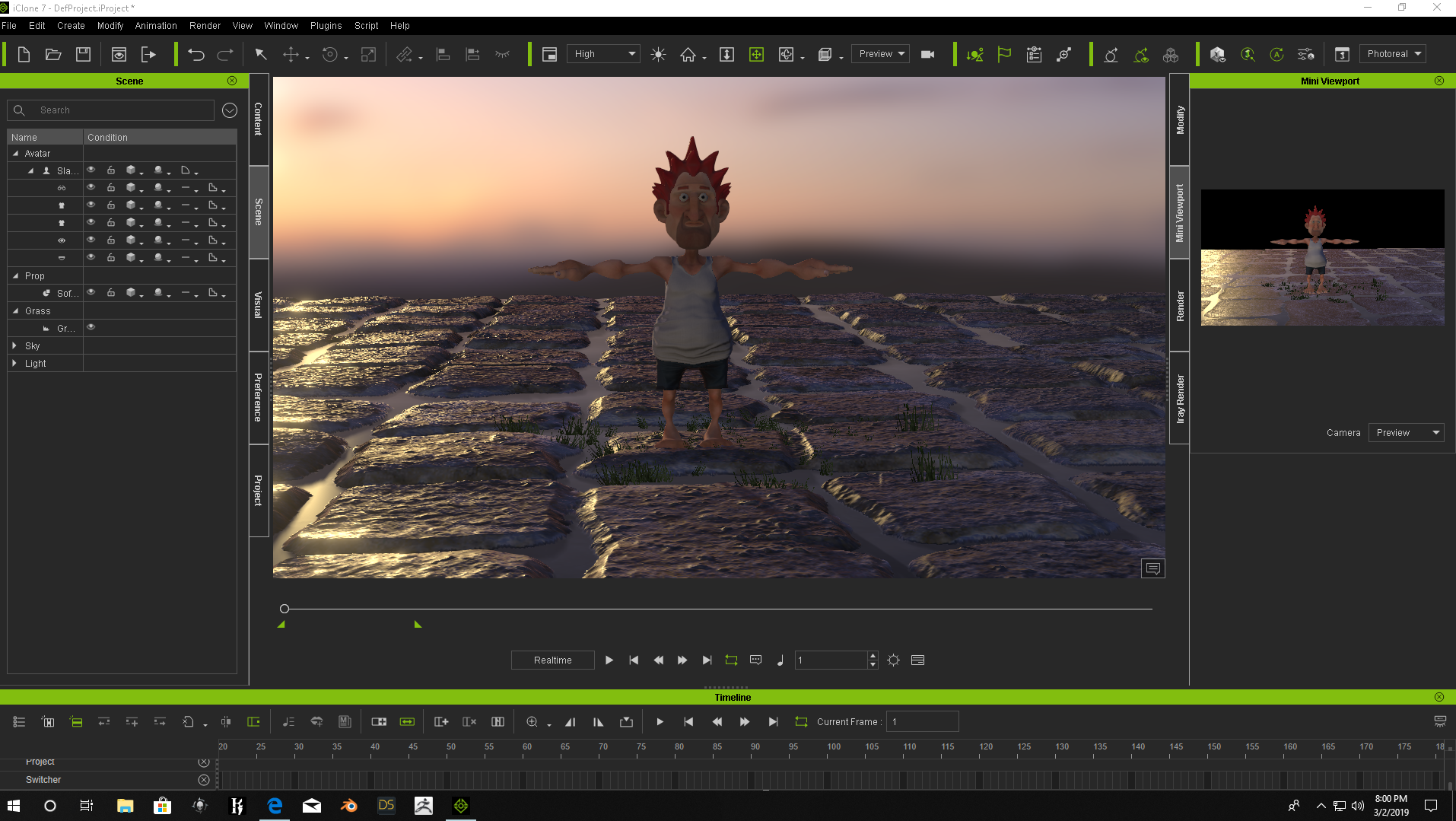Expand the Light tree node
Viewport: 1456px width, 821px height.
(14, 363)
